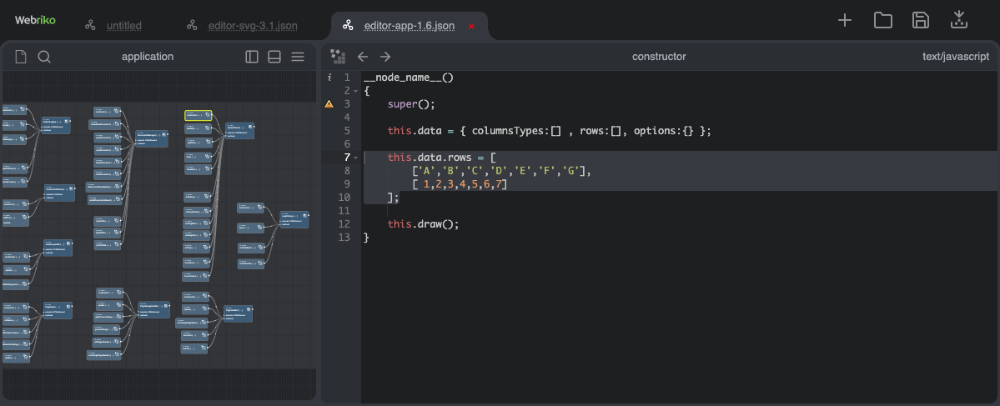Image resolution: width=1000 pixels, height=406 pixels.
Task: Save the project with the floppy disk icon
Action: point(921,20)
